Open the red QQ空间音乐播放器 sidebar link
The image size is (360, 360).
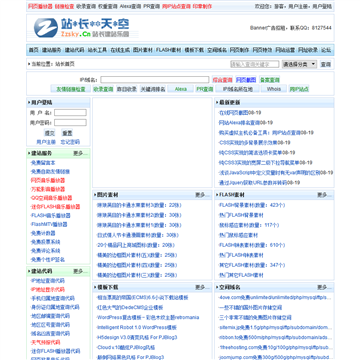pyautogui.click(x=51, y=198)
